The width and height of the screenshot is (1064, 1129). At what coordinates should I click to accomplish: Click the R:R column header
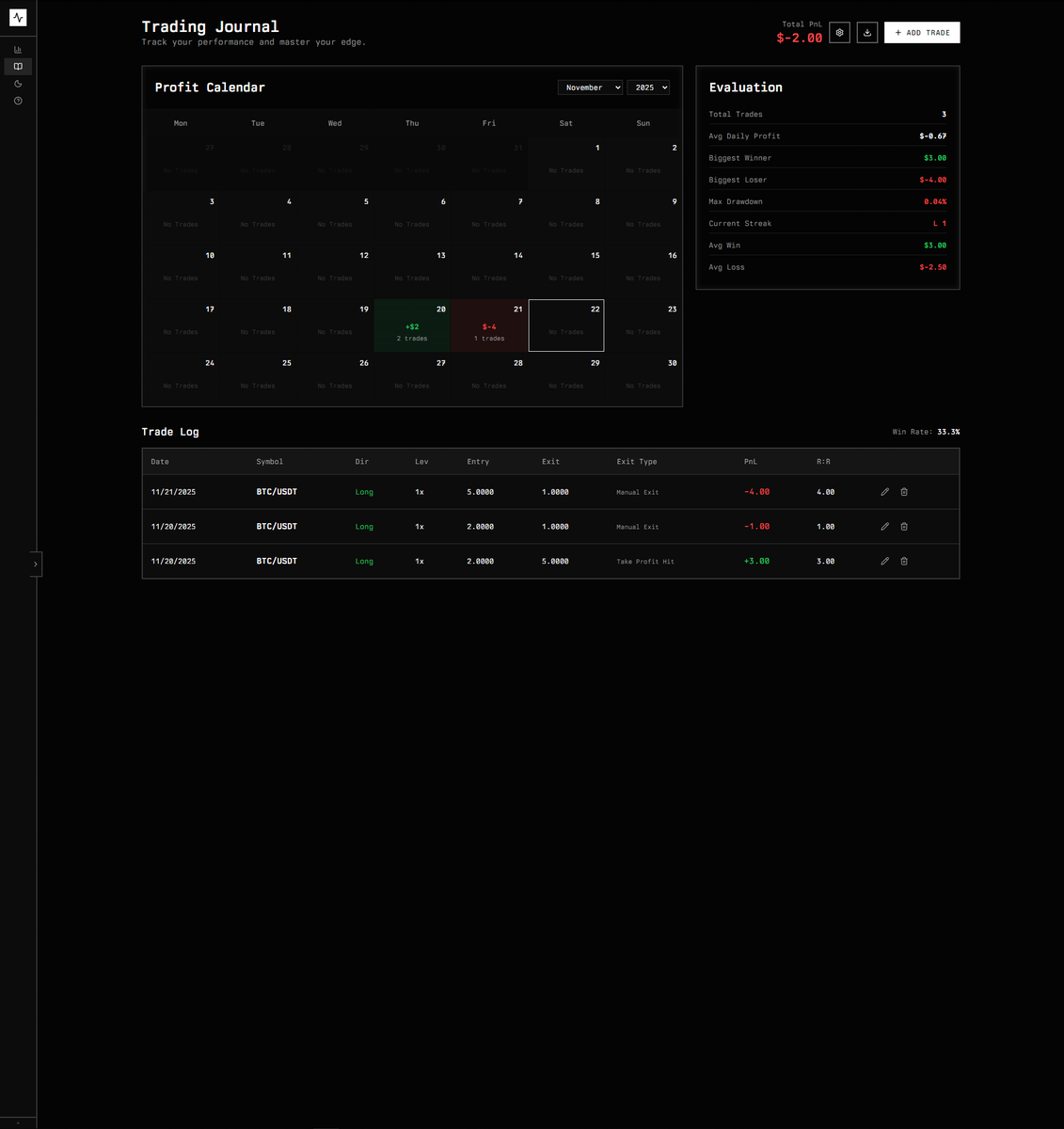point(823,462)
